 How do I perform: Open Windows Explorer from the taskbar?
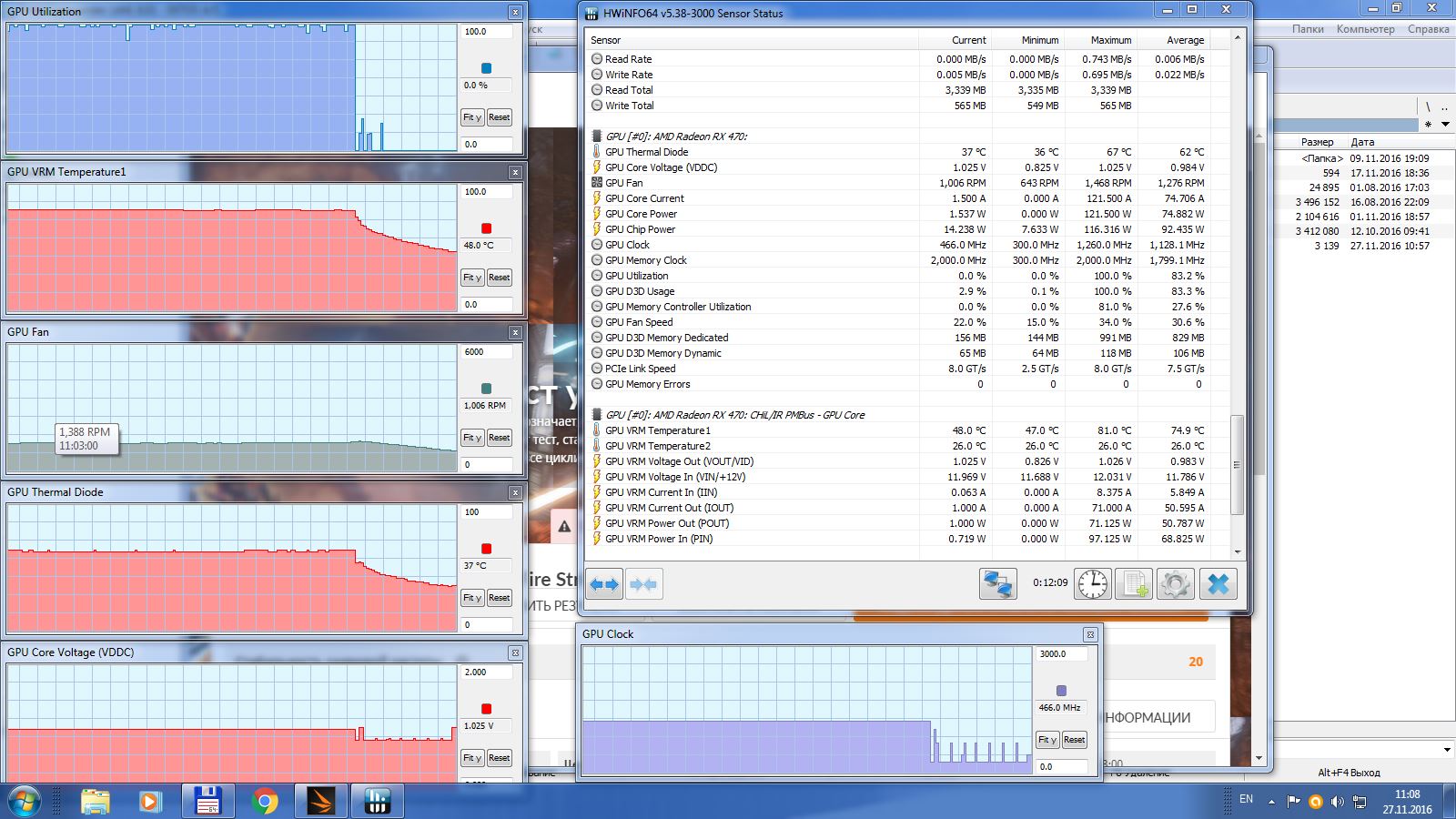tap(96, 802)
